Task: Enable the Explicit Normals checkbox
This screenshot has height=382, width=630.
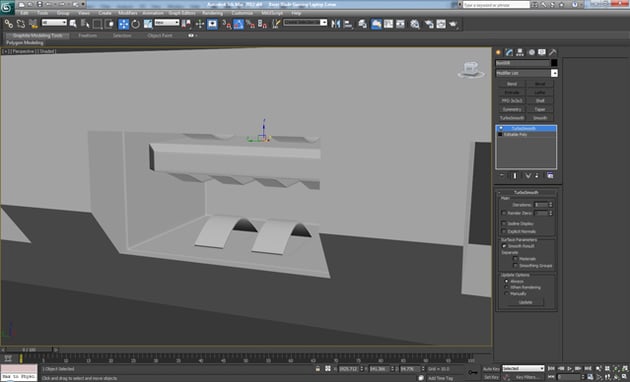Action: [x=503, y=231]
